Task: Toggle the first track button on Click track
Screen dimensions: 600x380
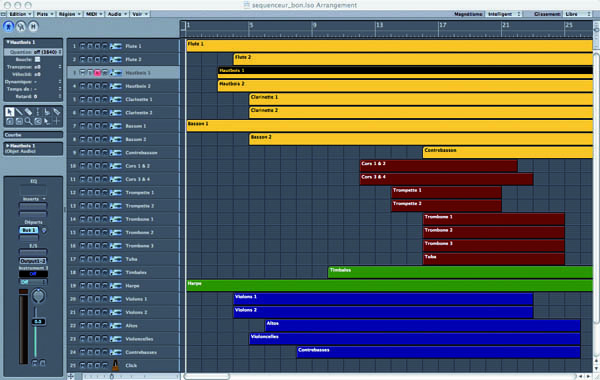Action: tap(82, 365)
